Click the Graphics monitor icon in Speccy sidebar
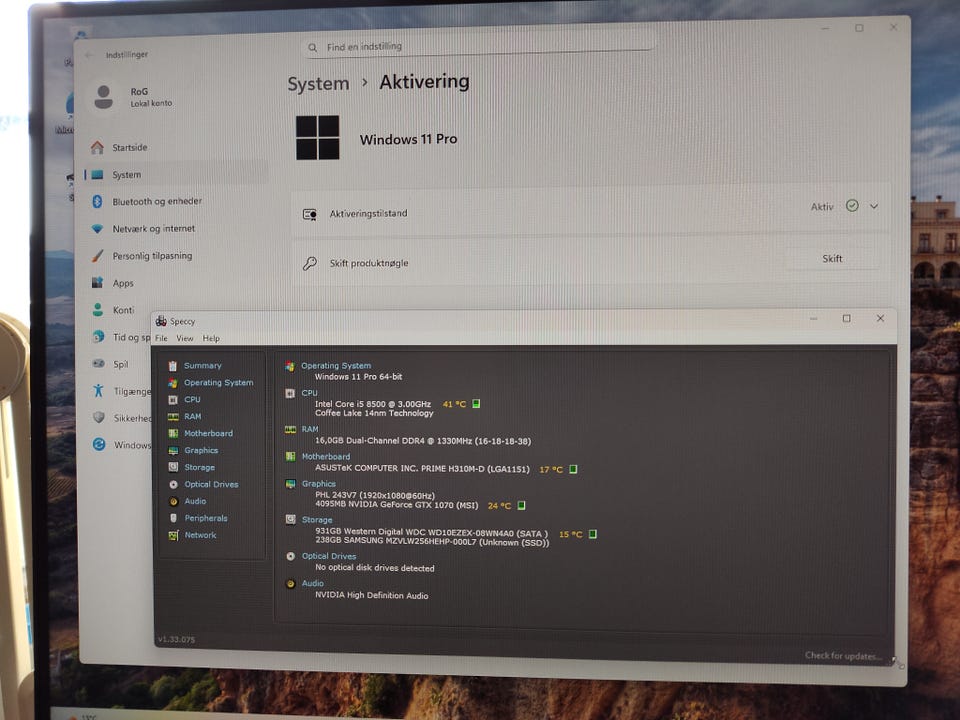The height and width of the screenshot is (720, 960). click(173, 450)
